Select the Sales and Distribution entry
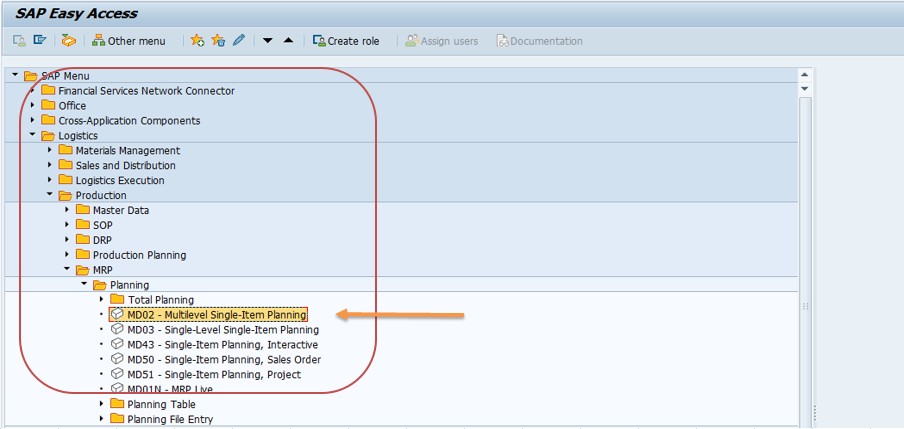904x429 pixels. tap(126, 165)
